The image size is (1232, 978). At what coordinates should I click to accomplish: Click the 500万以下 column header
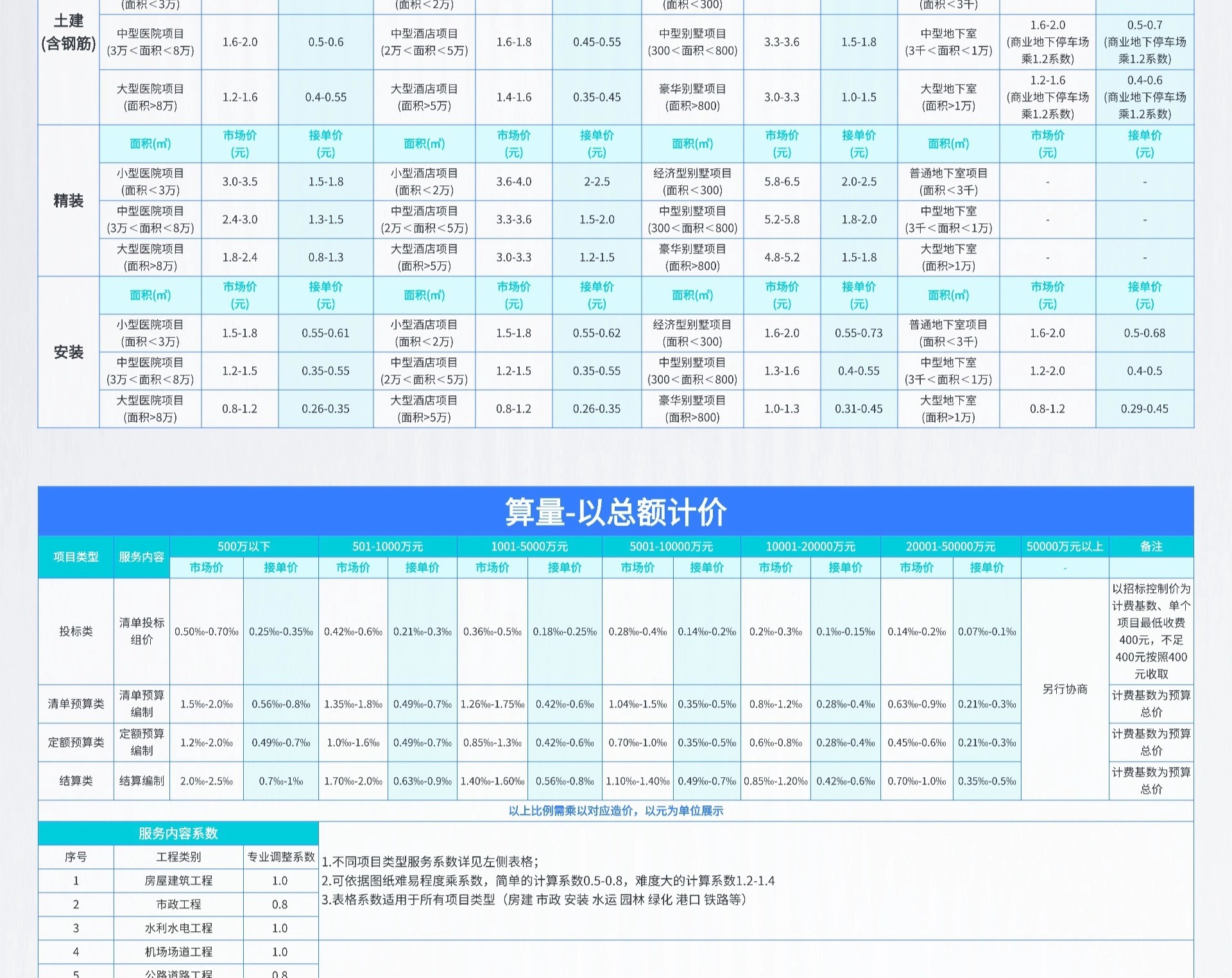tap(243, 547)
